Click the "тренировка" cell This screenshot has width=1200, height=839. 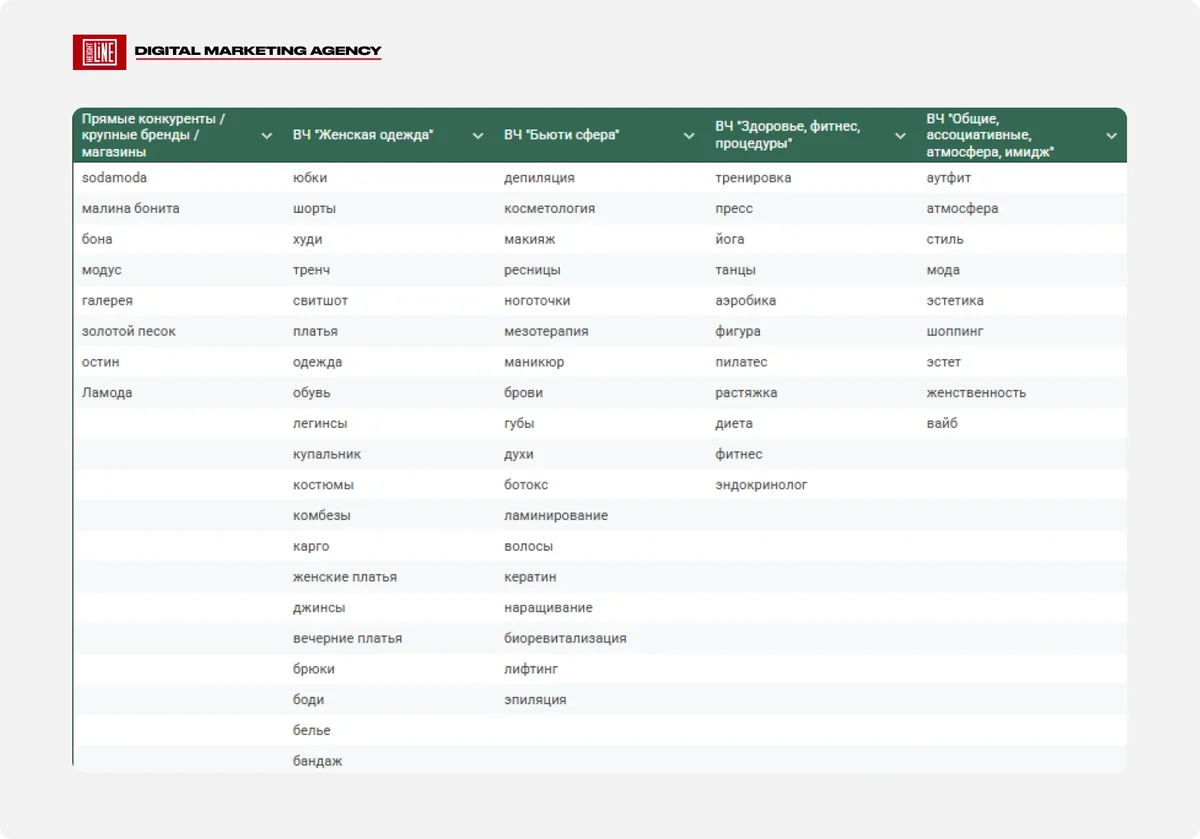(x=810, y=178)
